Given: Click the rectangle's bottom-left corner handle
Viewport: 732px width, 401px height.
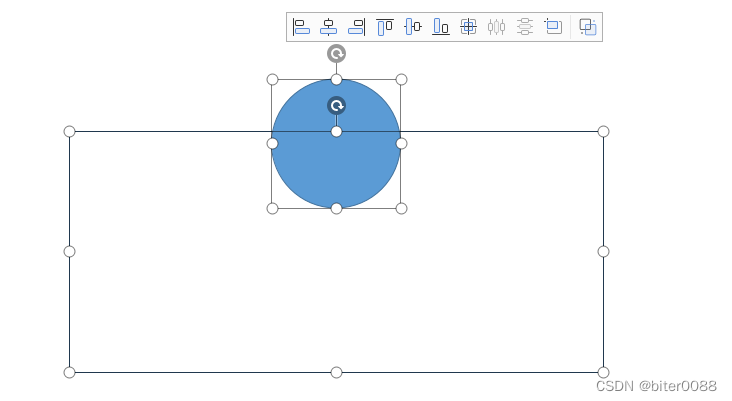Looking at the screenshot, I should click(x=69, y=372).
